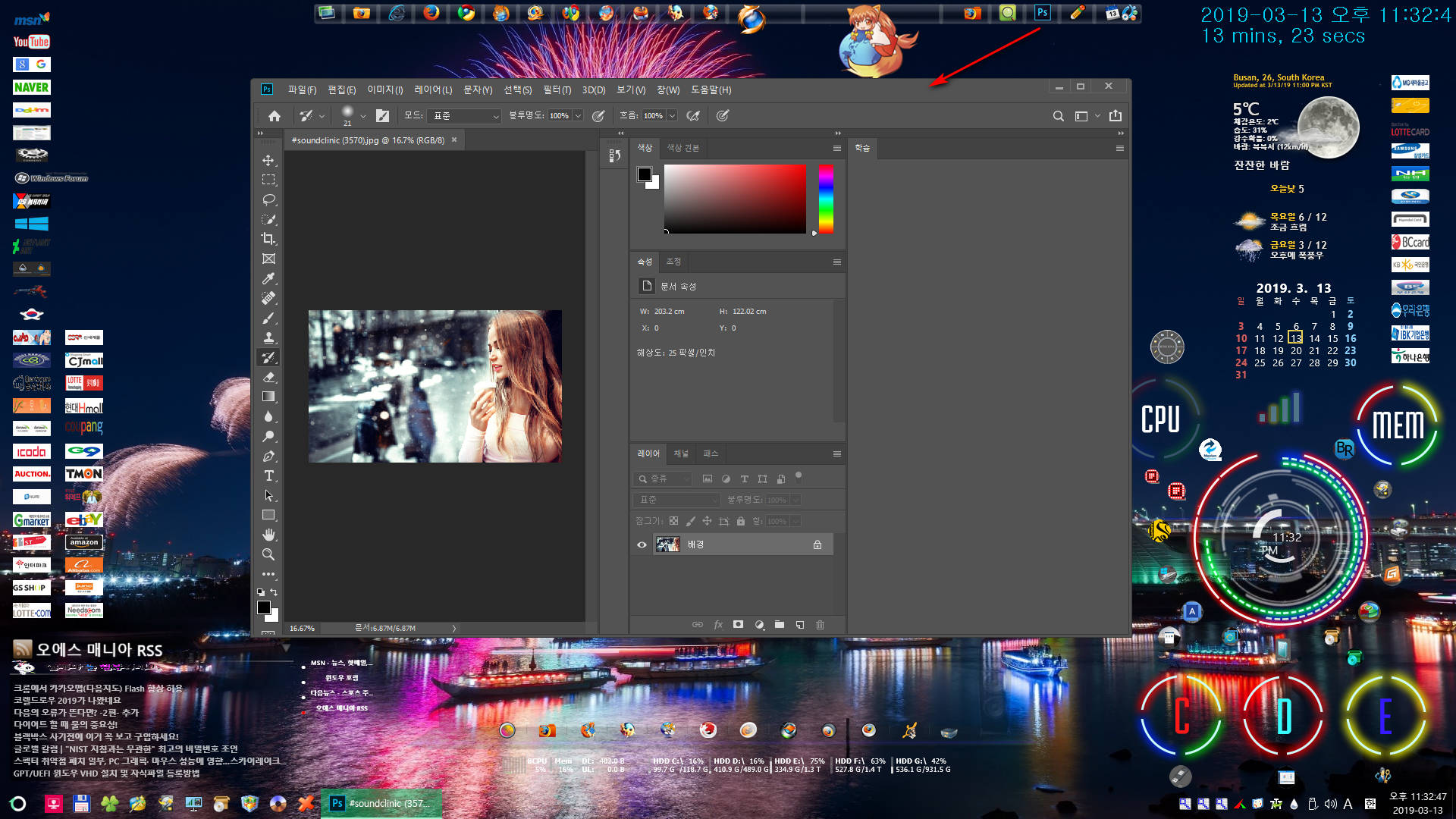Delete layer with trash icon
Image resolution: width=1456 pixels, height=819 pixels.
click(820, 625)
